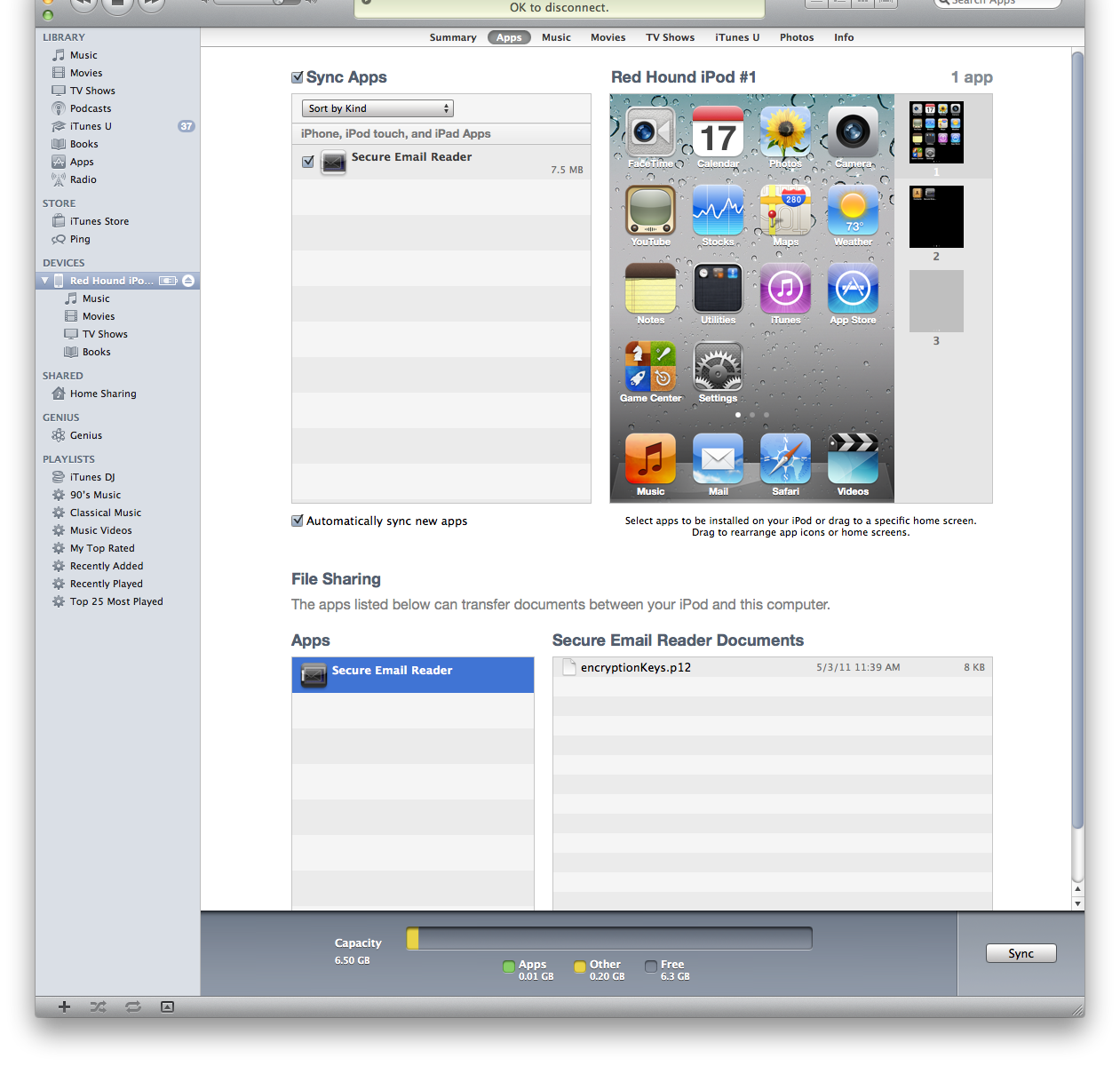The width and height of the screenshot is (1120, 1066).
Task: Click the eject icon beside Red Hound iPod
Action: click(x=188, y=281)
